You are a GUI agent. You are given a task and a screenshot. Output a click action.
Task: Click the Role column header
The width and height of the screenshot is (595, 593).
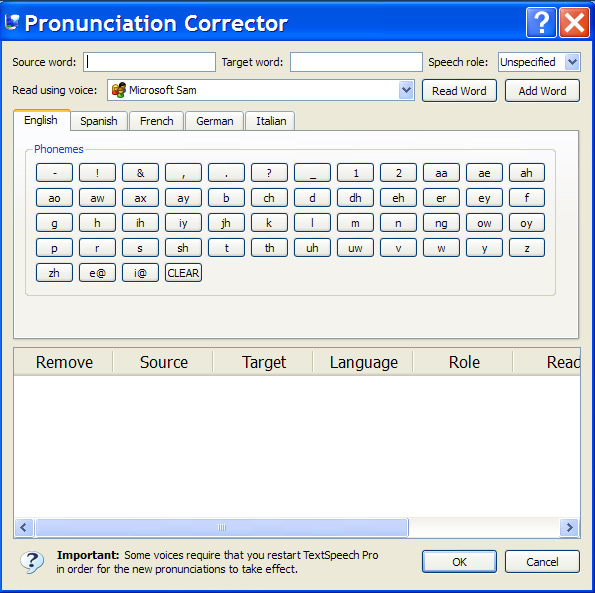[x=464, y=362]
